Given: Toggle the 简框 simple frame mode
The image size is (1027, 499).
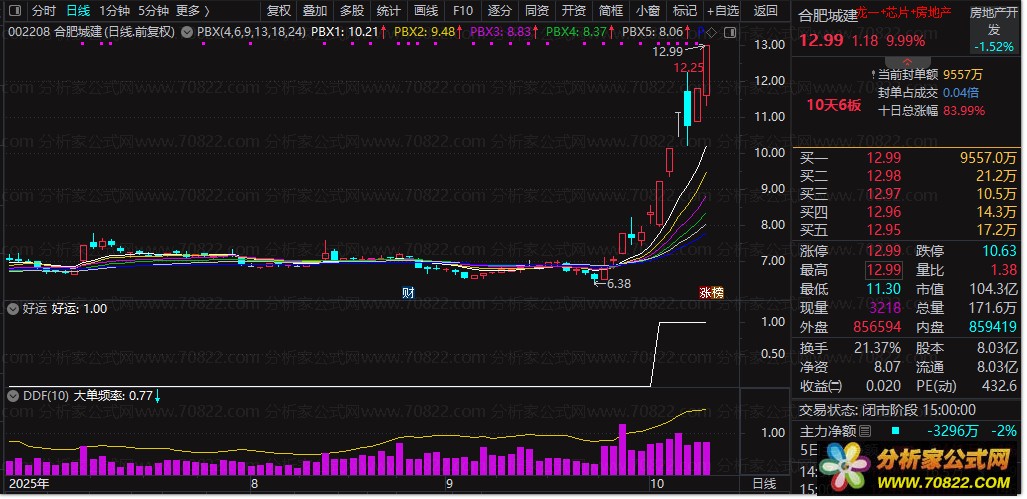Looking at the screenshot, I should pyautogui.click(x=611, y=10).
